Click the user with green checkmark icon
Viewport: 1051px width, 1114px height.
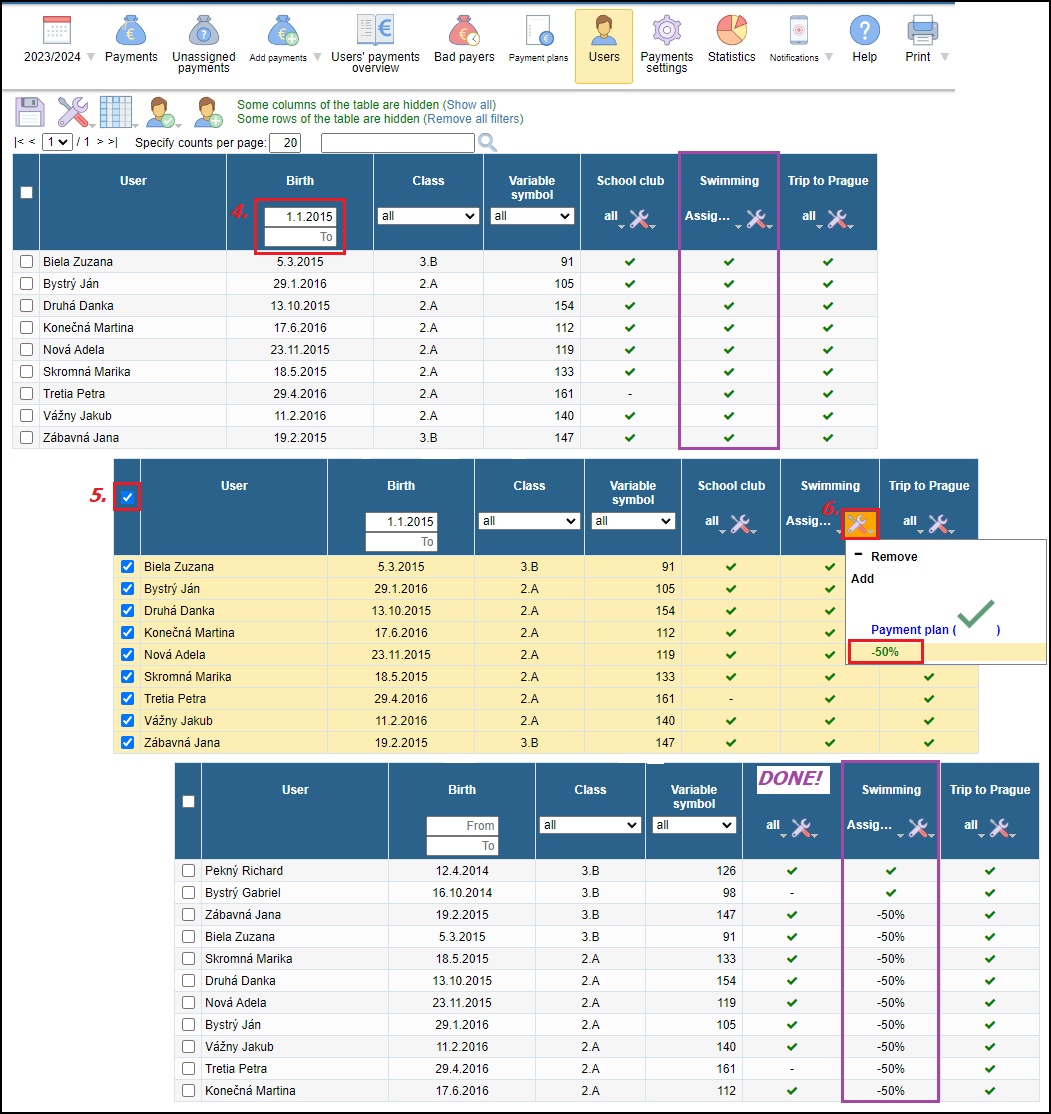click(x=160, y=112)
